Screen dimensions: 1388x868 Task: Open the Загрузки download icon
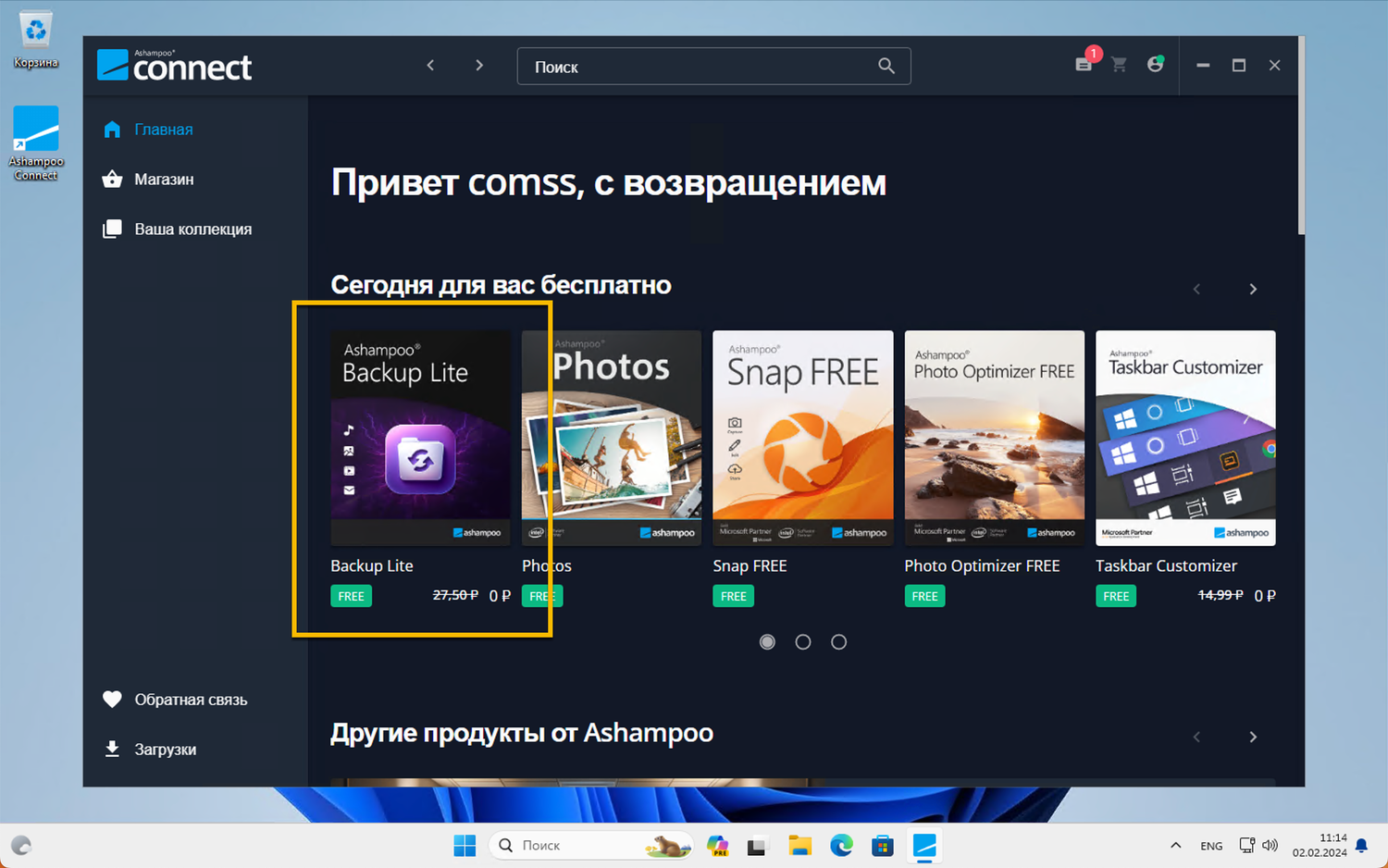[x=112, y=749]
